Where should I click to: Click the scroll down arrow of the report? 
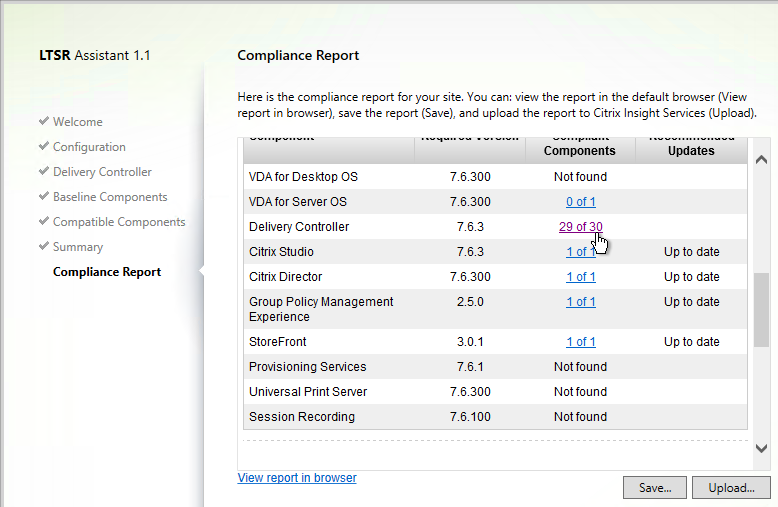761,448
